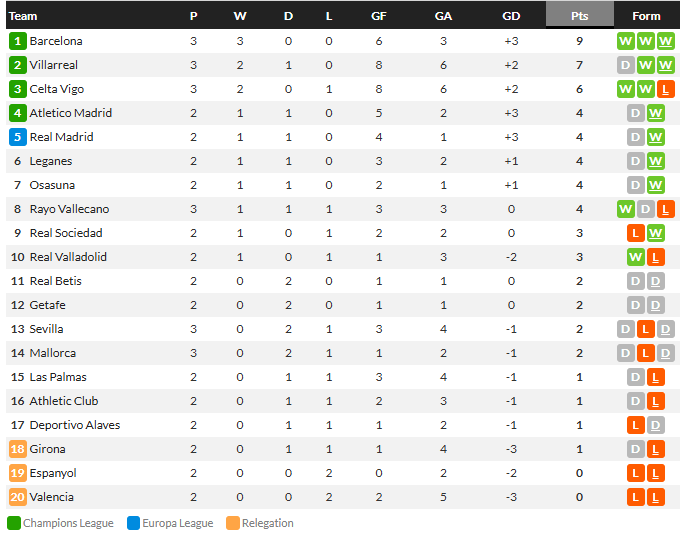This screenshot has width=685, height=534.
Task: Click Valencia's orange position 20 badge
Action: tap(17, 497)
